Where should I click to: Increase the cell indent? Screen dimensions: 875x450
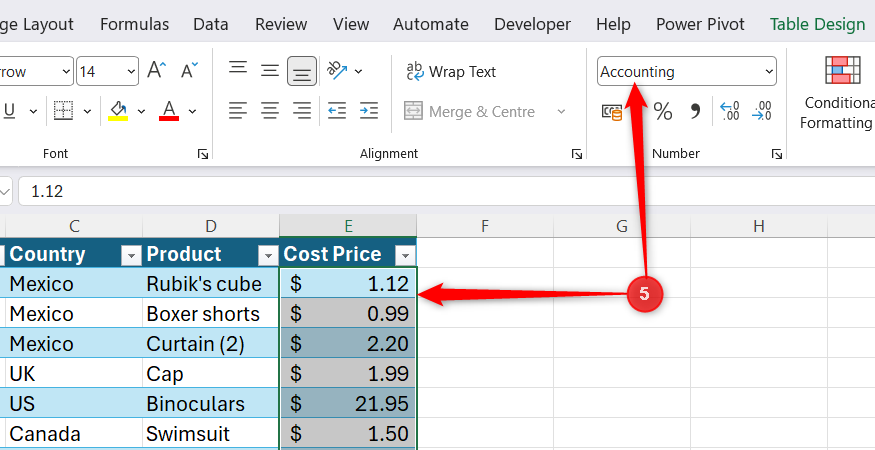coord(369,111)
